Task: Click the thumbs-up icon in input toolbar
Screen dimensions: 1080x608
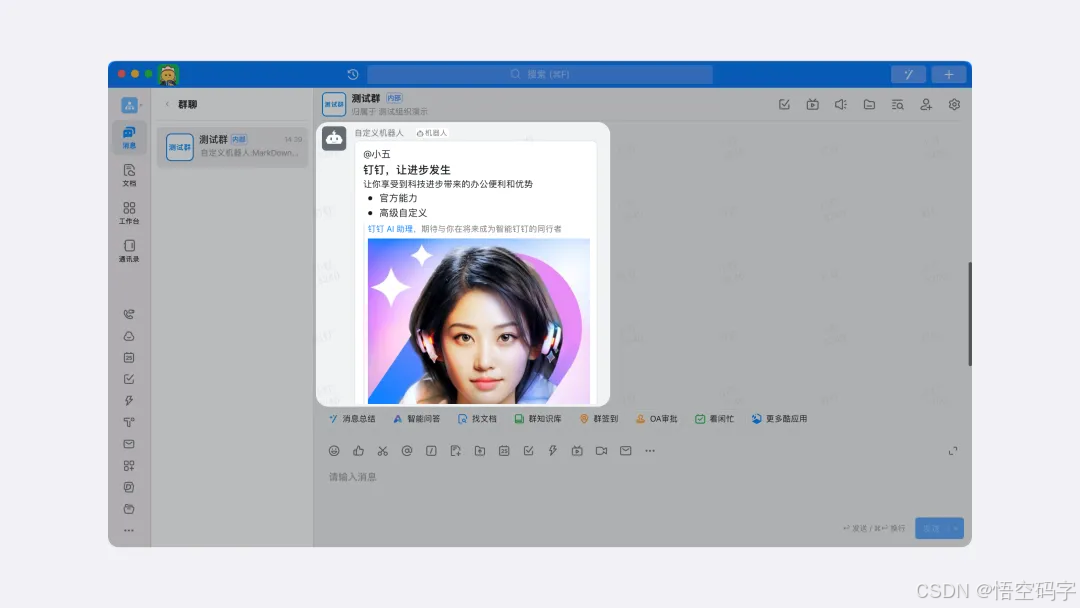Action: coord(358,451)
